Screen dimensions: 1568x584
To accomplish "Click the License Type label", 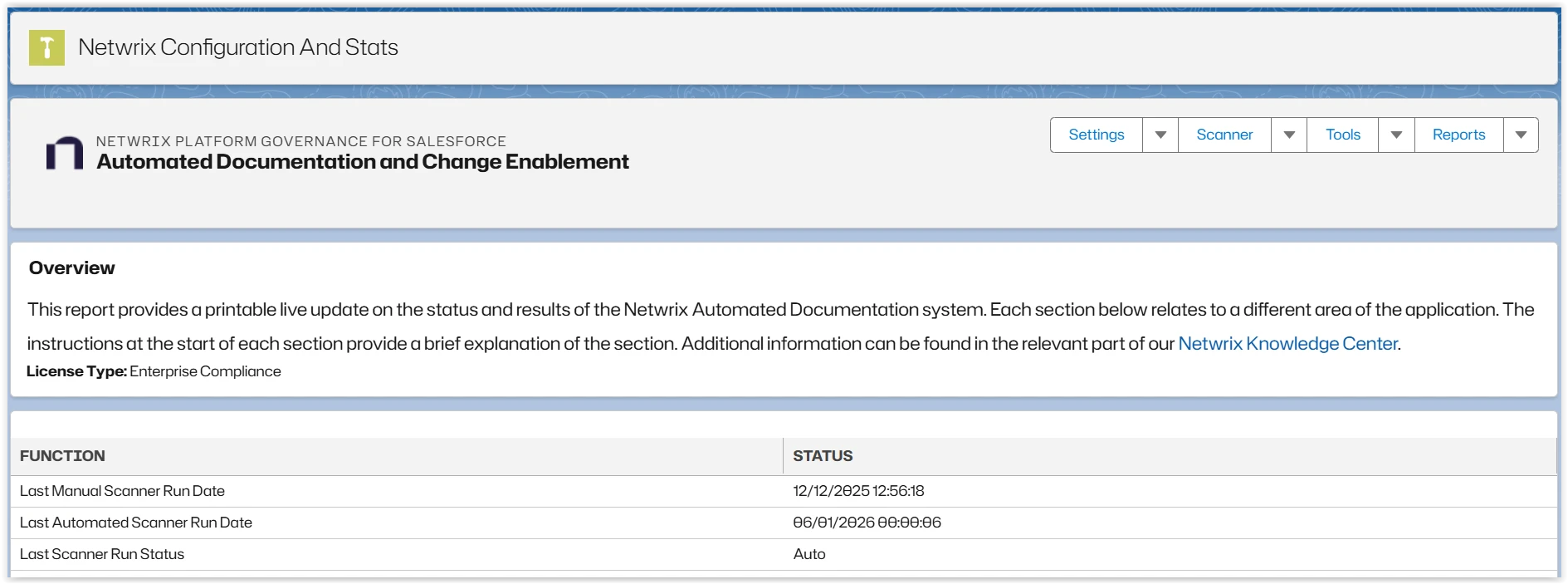I will pos(76,371).
